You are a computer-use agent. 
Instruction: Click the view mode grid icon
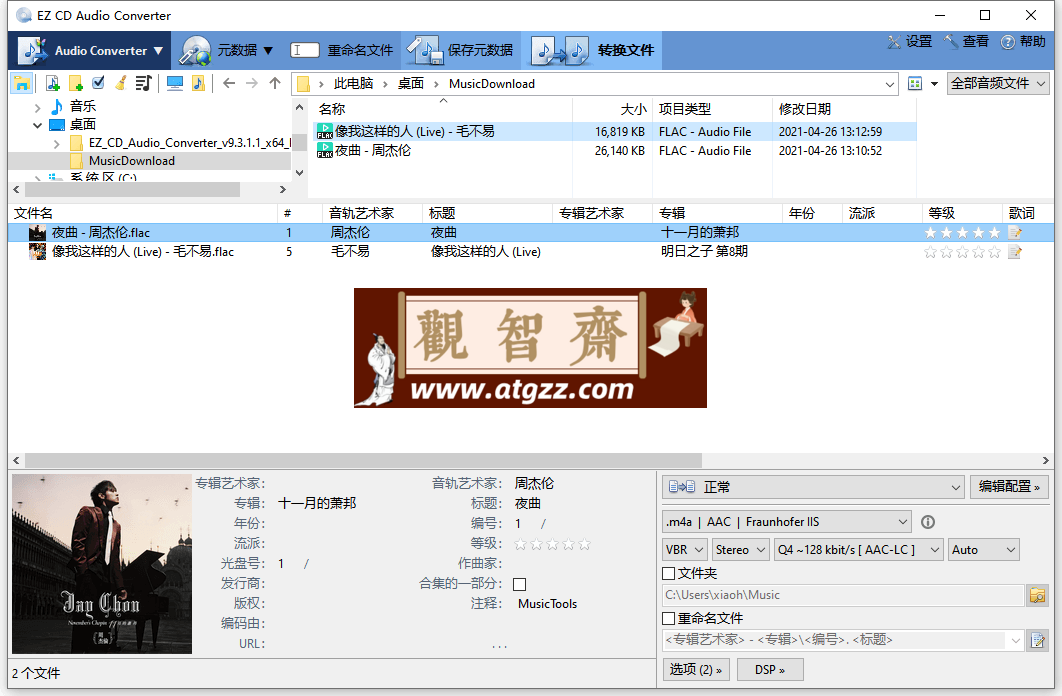[x=915, y=83]
